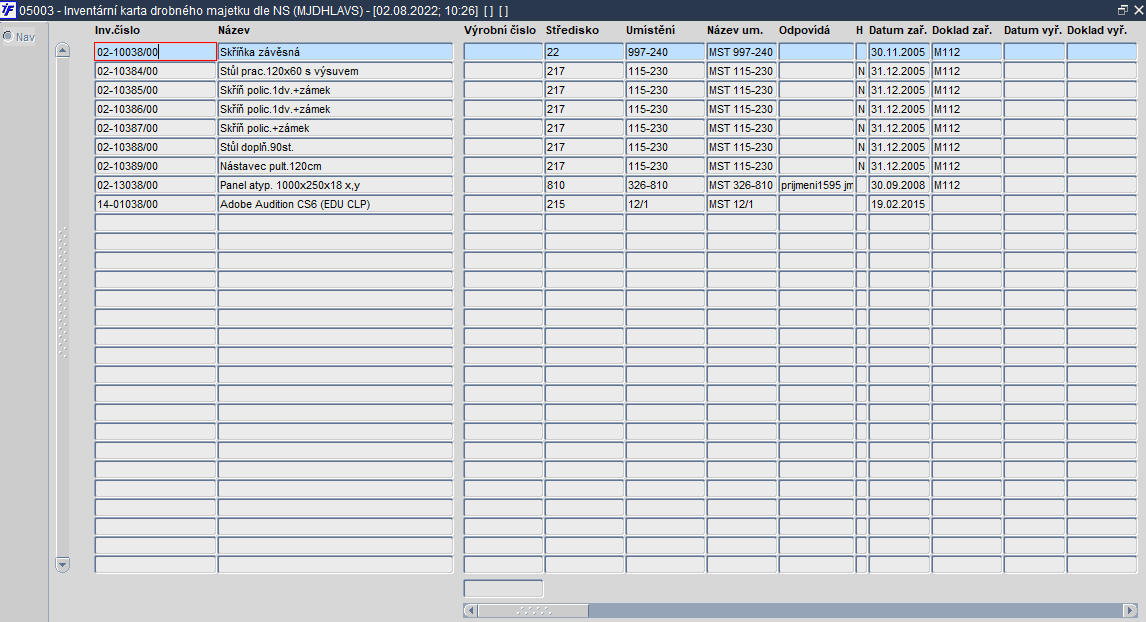Click Umístění value 326-810
This screenshot has height=622, width=1146.
point(665,185)
